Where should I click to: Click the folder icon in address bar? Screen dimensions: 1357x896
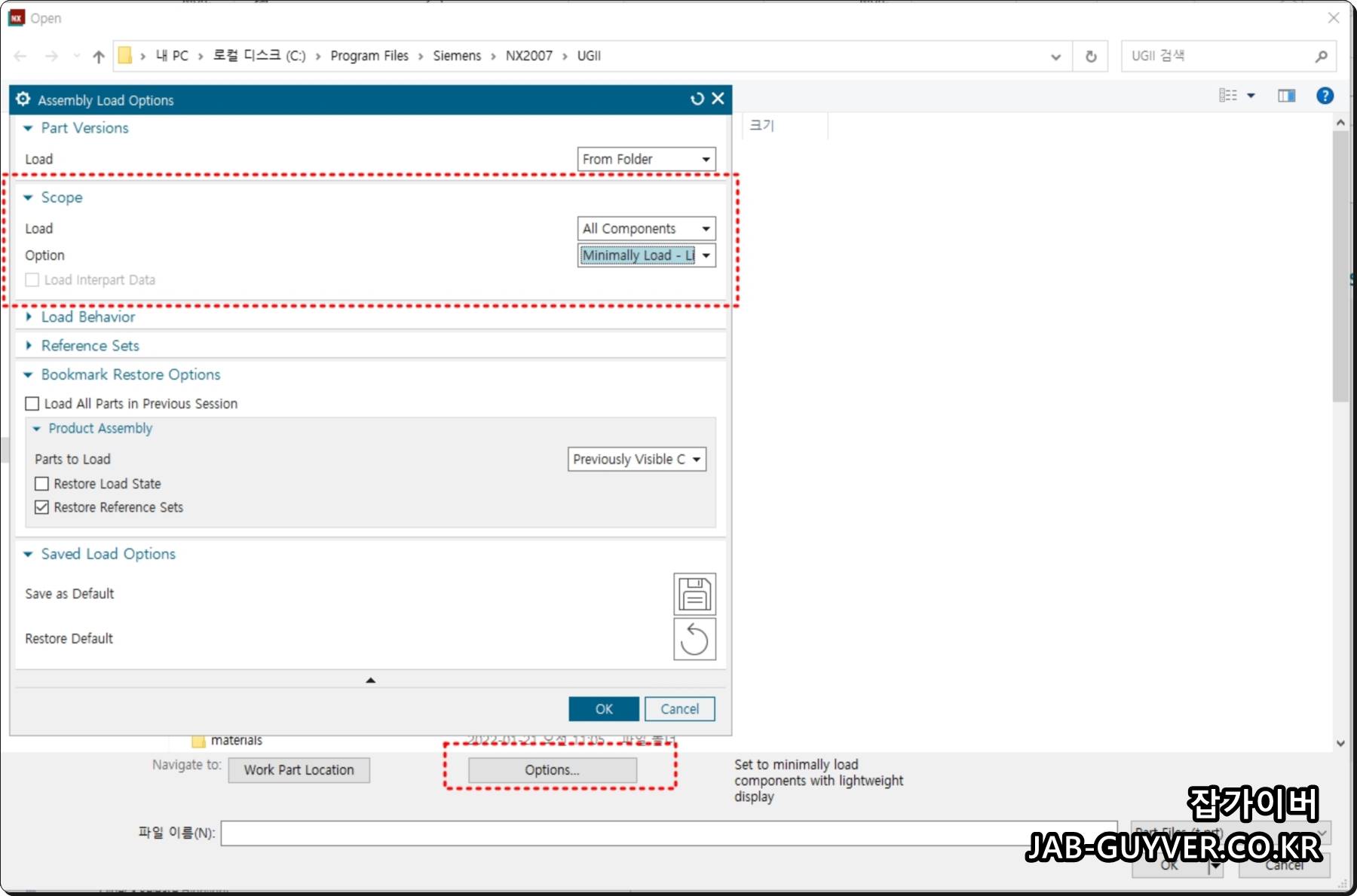[125, 56]
